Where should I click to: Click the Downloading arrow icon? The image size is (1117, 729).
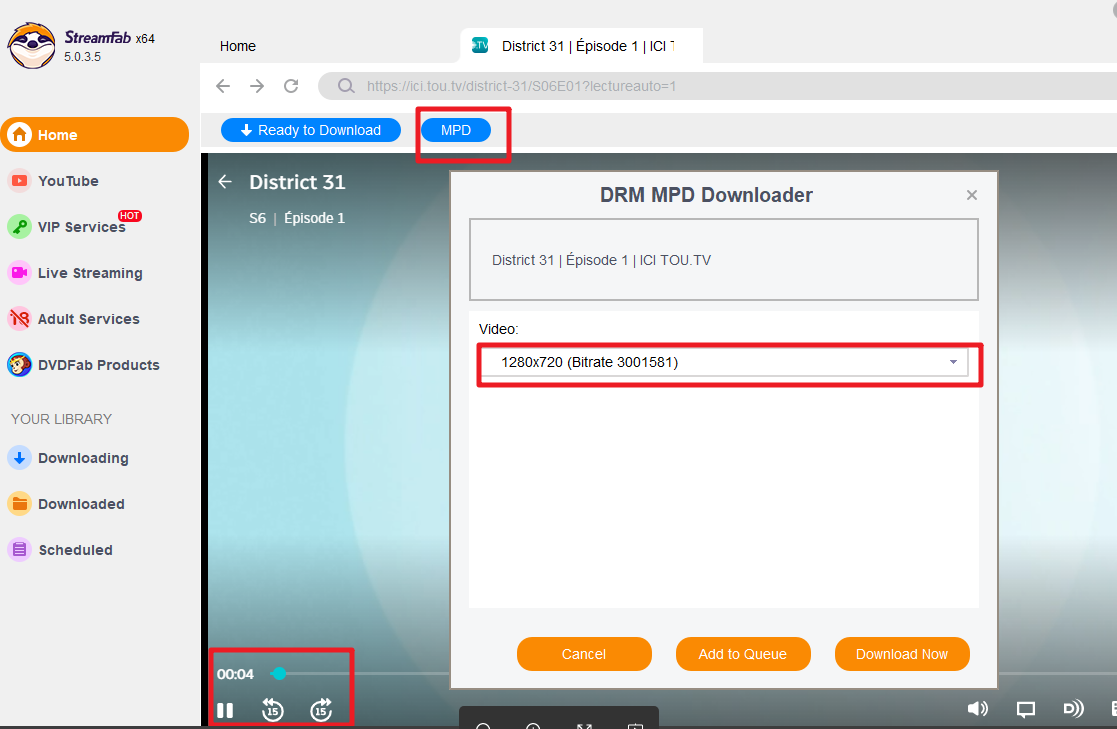coord(19,457)
